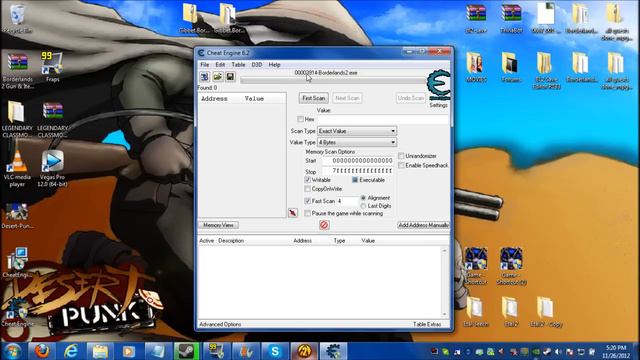Image resolution: width=640 pixels, height=360 pixels.
Task: Open the Borderlands 2 Gun archive icon
Action: pyautogui.click(x=17, y=70)
